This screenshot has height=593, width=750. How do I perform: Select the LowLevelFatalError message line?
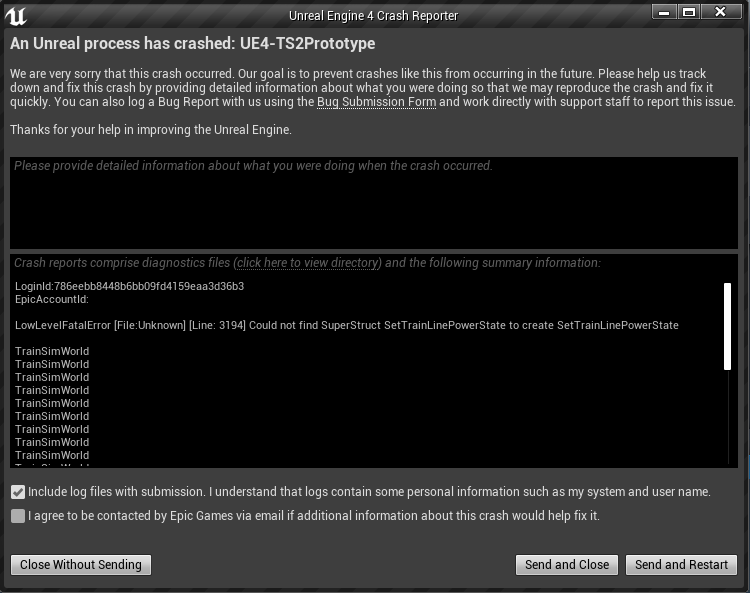(x=347, y=326)
